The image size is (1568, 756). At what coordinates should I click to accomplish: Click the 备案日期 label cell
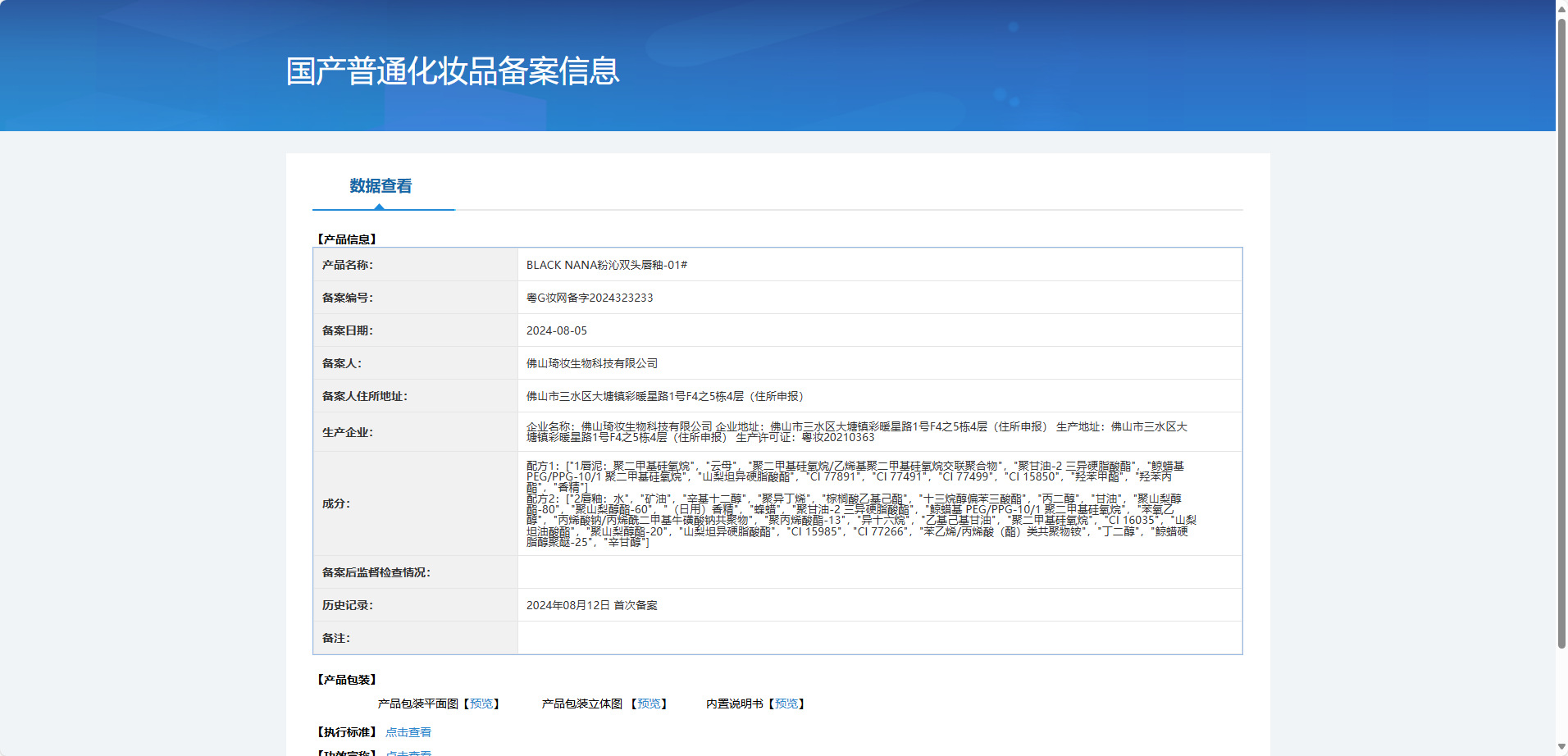coord(416,330)
